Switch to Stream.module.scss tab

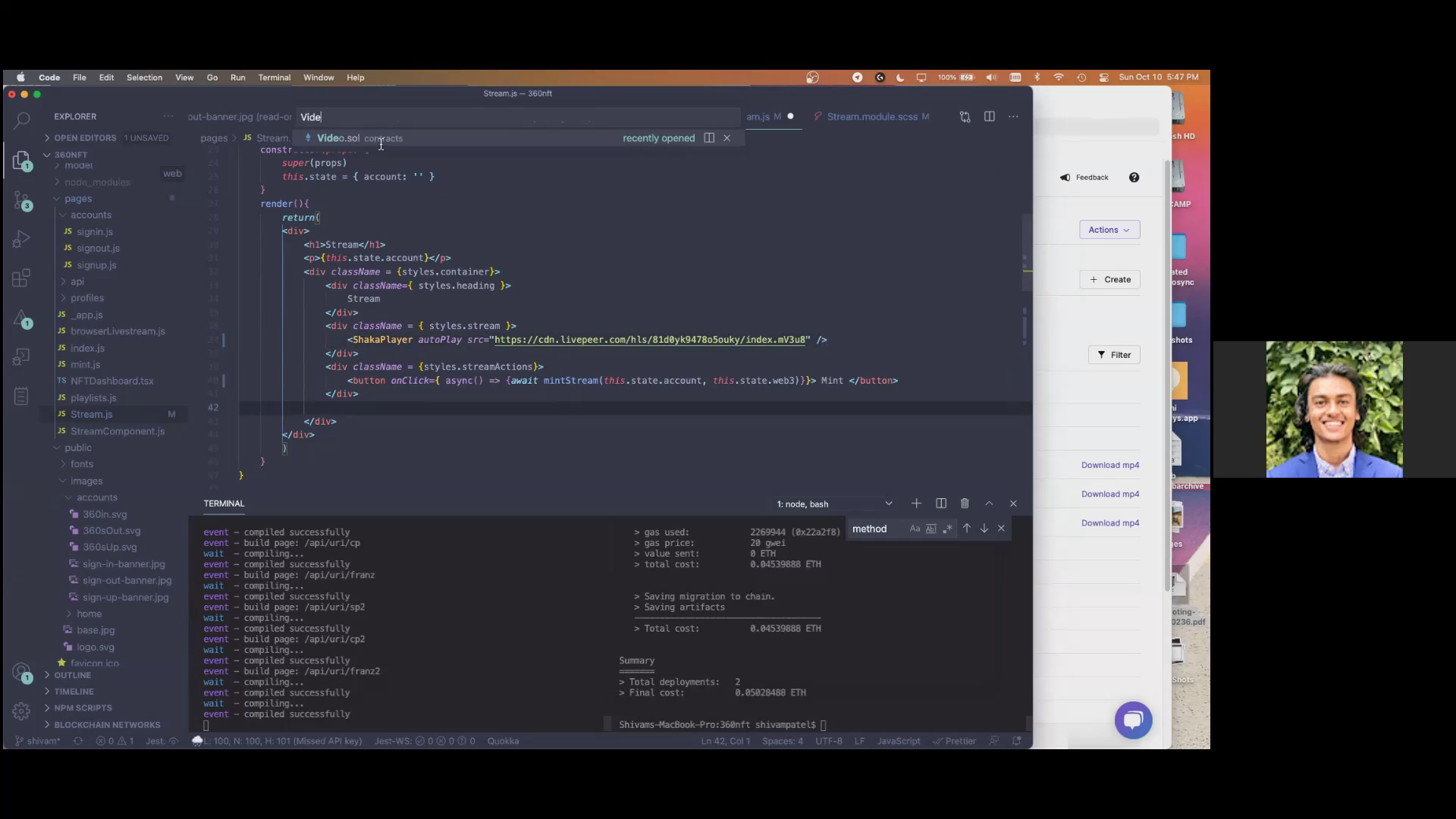point(872,117)
